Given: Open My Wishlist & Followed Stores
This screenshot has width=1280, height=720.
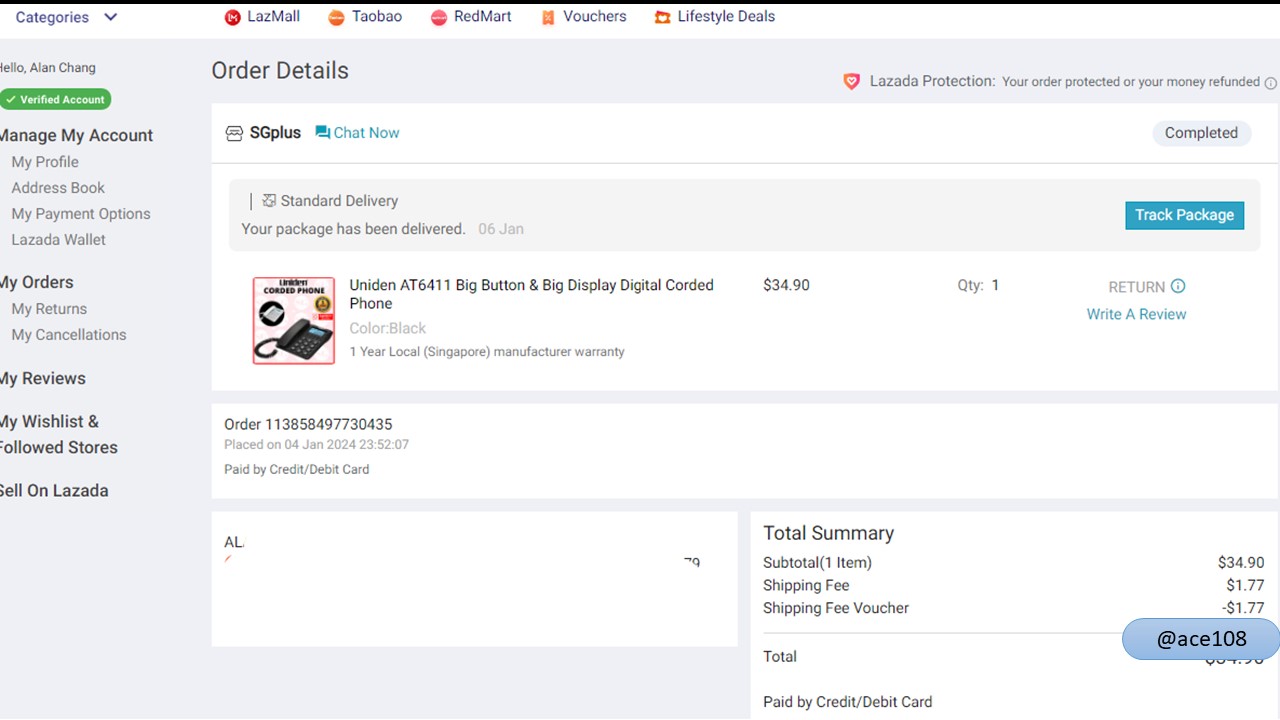Looking at the screenshot, I should point(59,435).
